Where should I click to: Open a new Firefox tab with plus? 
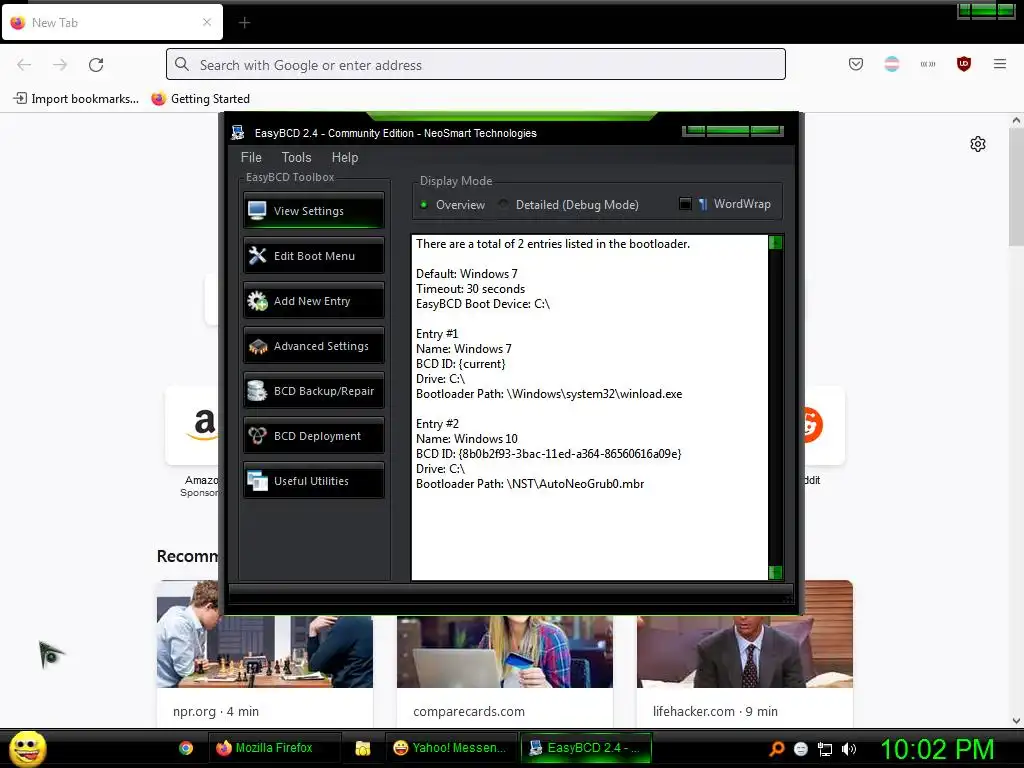[x=244, y=23]
